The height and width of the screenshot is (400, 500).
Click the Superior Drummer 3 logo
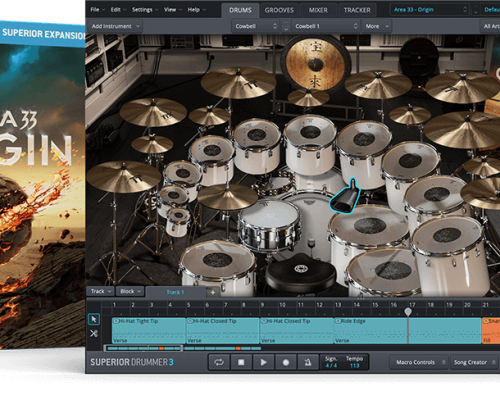tap(132, 362)
